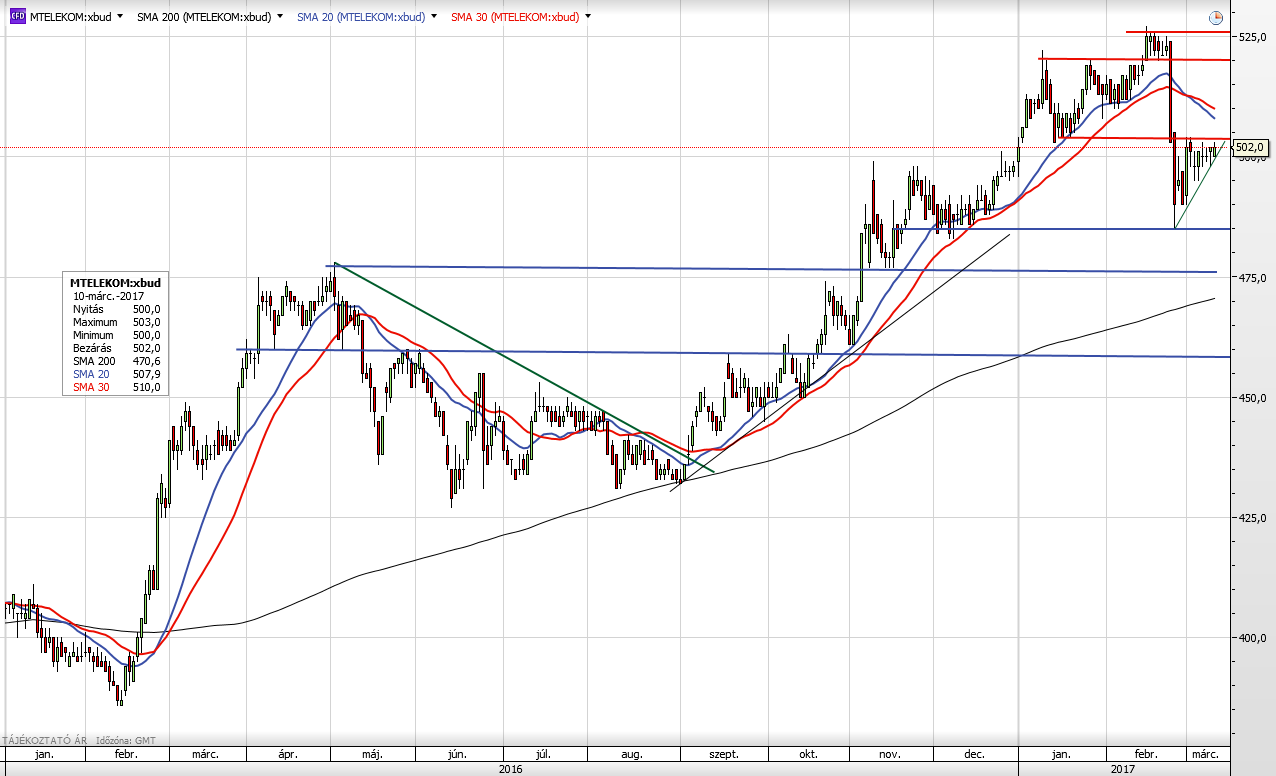
Task: Select the red SMA 30 legend label
Action: 514,17
